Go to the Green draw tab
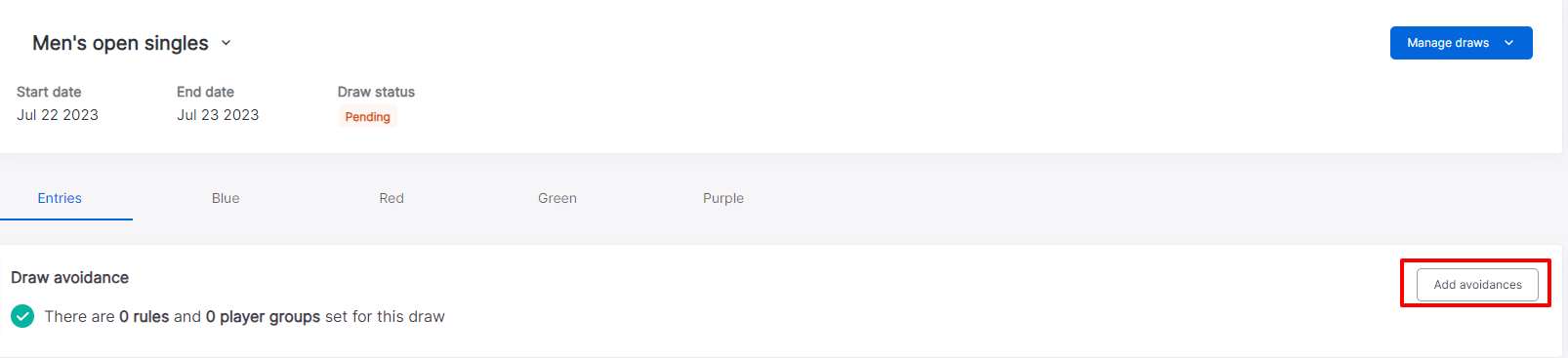 (557, 198)
